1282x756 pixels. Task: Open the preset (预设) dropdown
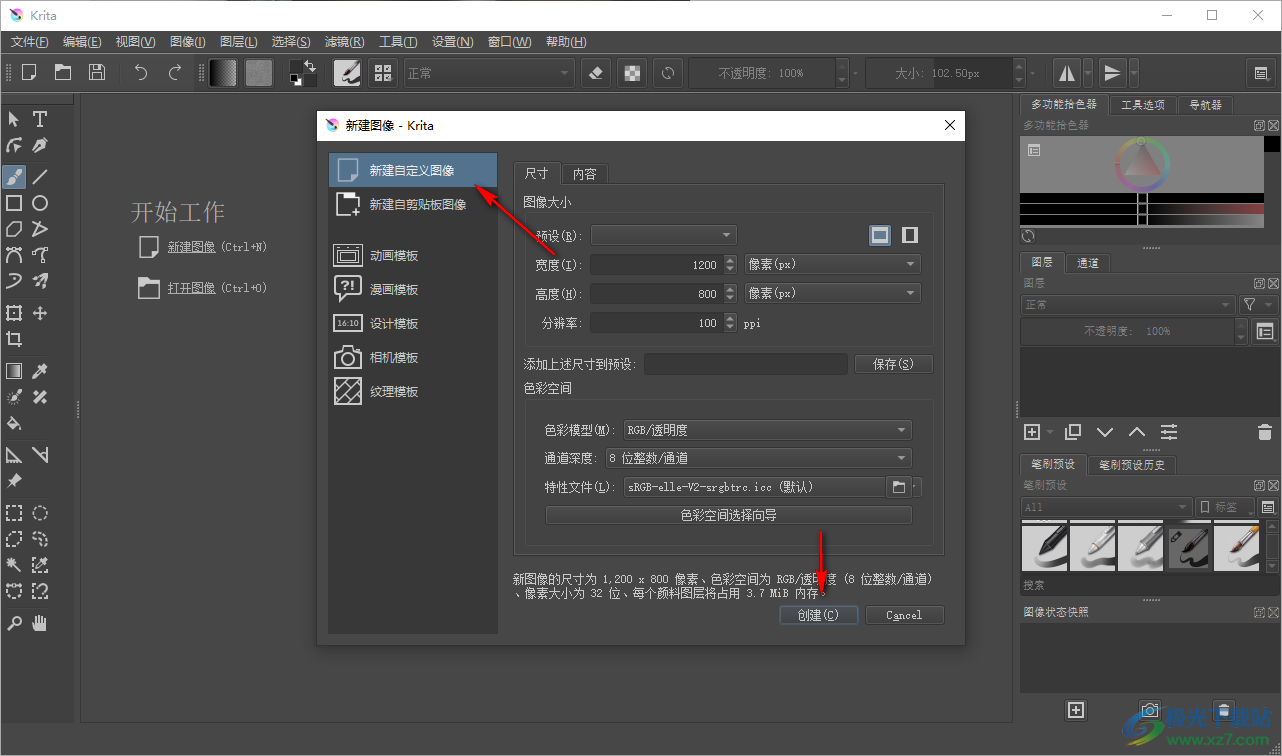coord(664,235)
